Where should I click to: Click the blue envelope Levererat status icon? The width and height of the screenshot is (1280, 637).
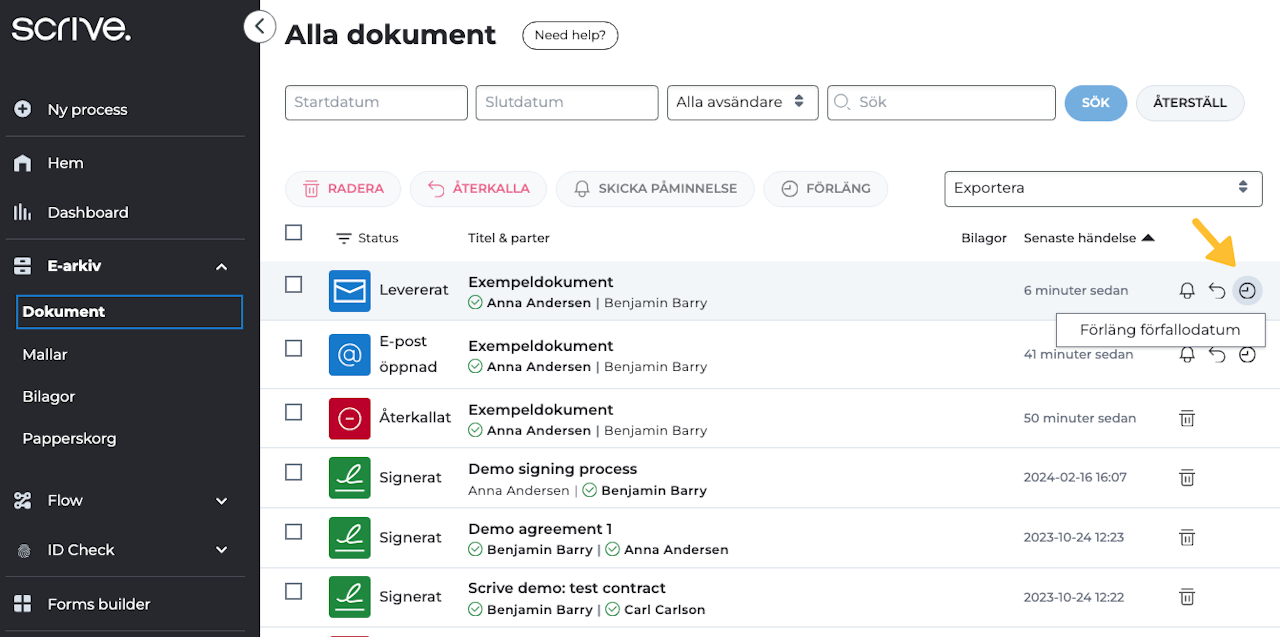[x=349, y=291]
